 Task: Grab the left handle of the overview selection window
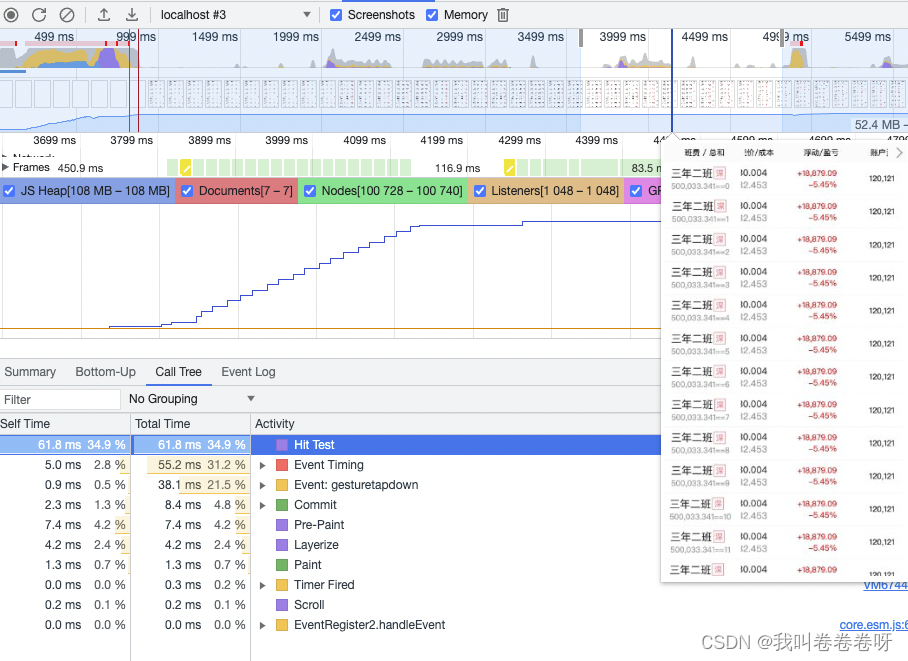pyautogui.click(x=581, y=38)
